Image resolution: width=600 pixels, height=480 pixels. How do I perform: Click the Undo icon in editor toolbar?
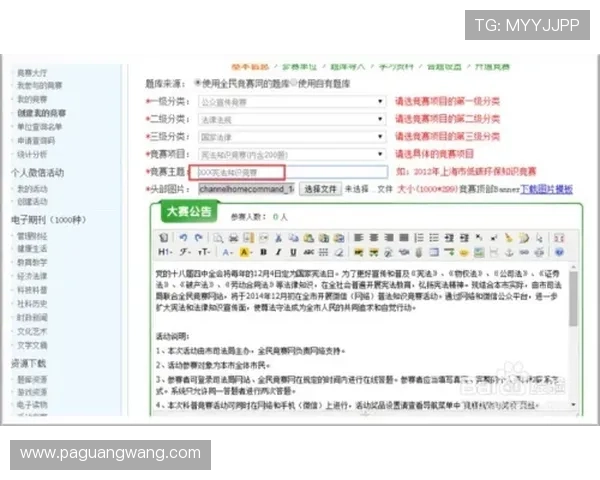(183, 238)
